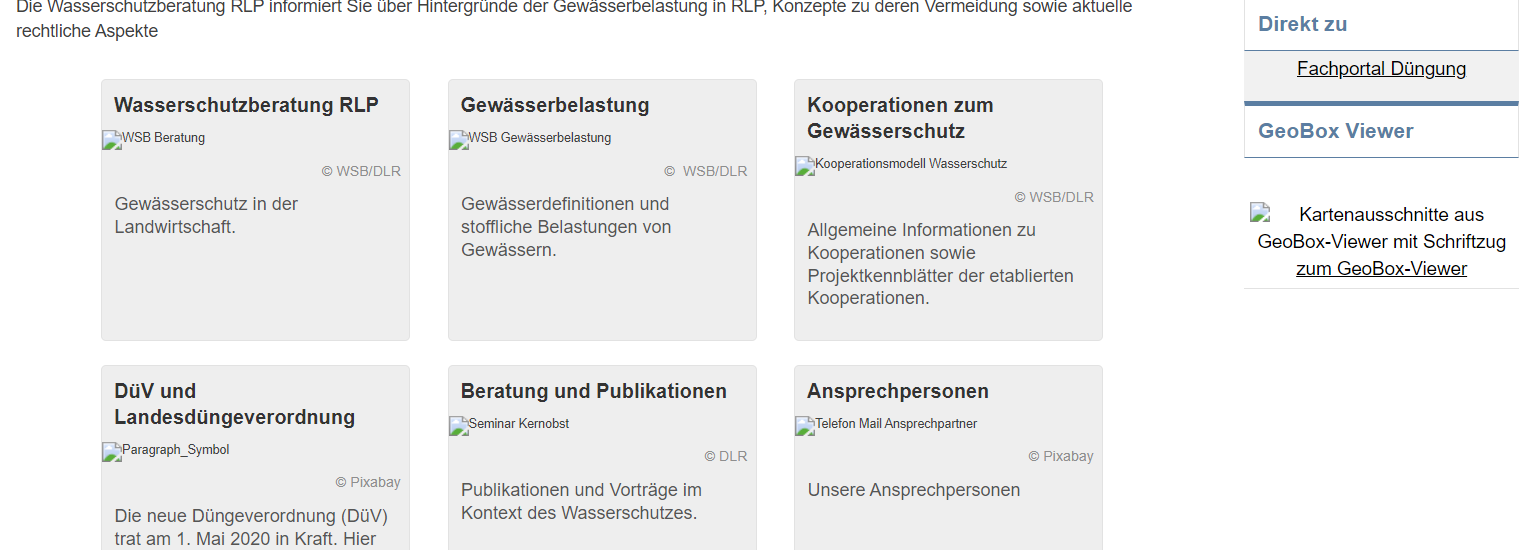
Task: Open the Gewässerbelastung card heading
Action: point(555,105)
